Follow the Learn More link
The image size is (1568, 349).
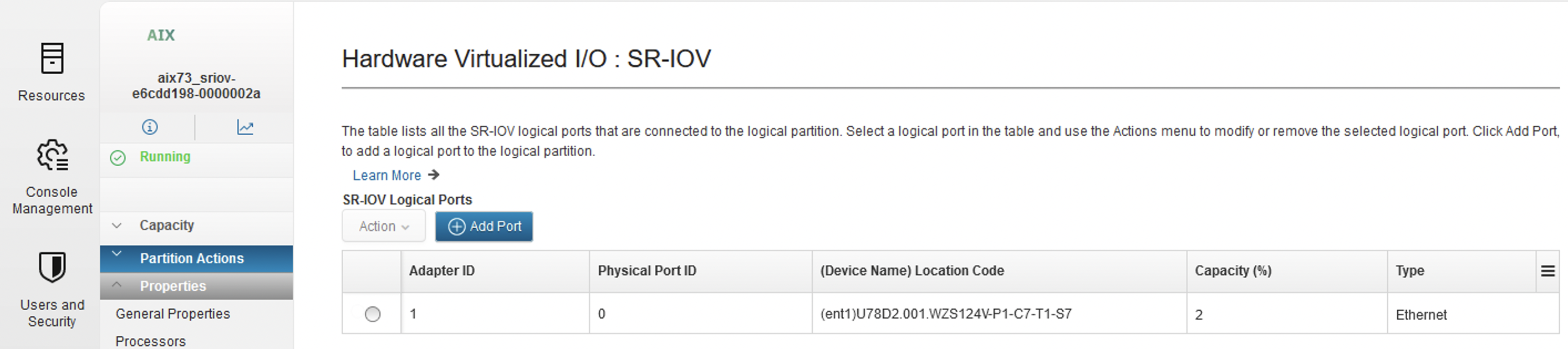[386, 176]
